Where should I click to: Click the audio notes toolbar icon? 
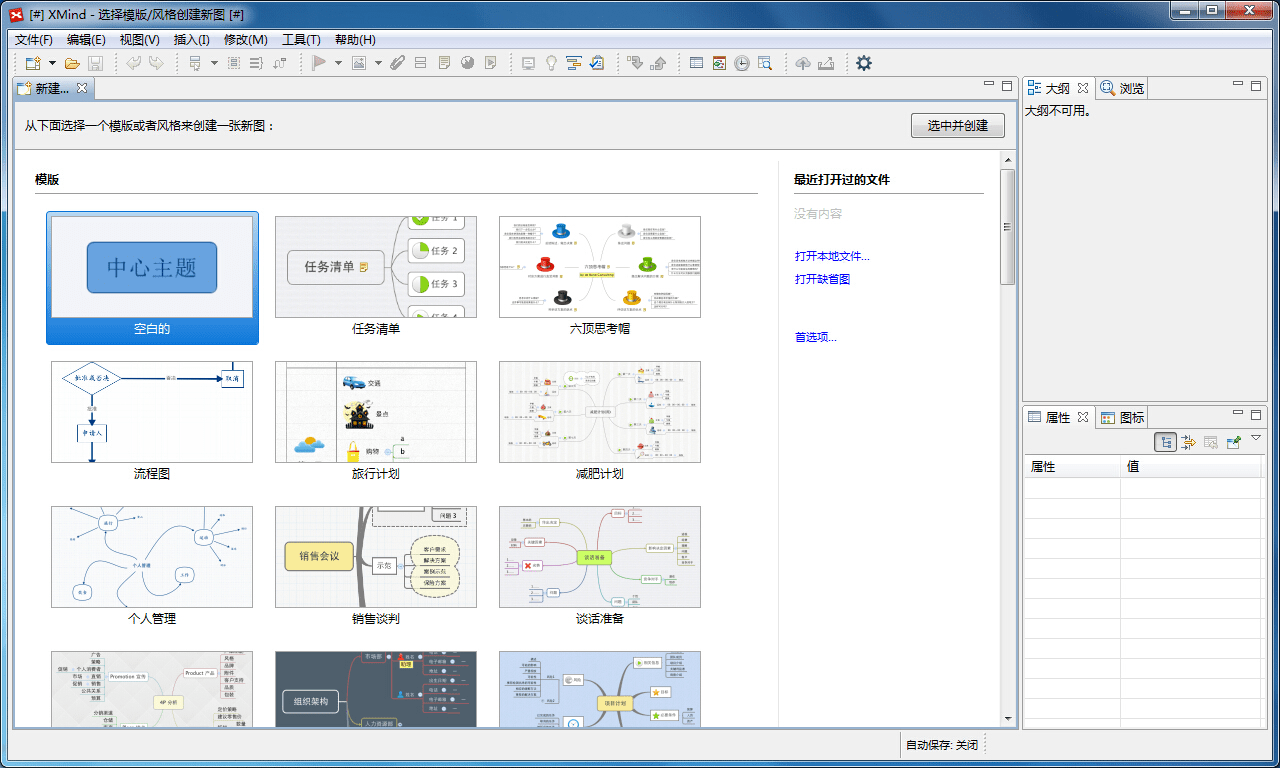point(491,63)
